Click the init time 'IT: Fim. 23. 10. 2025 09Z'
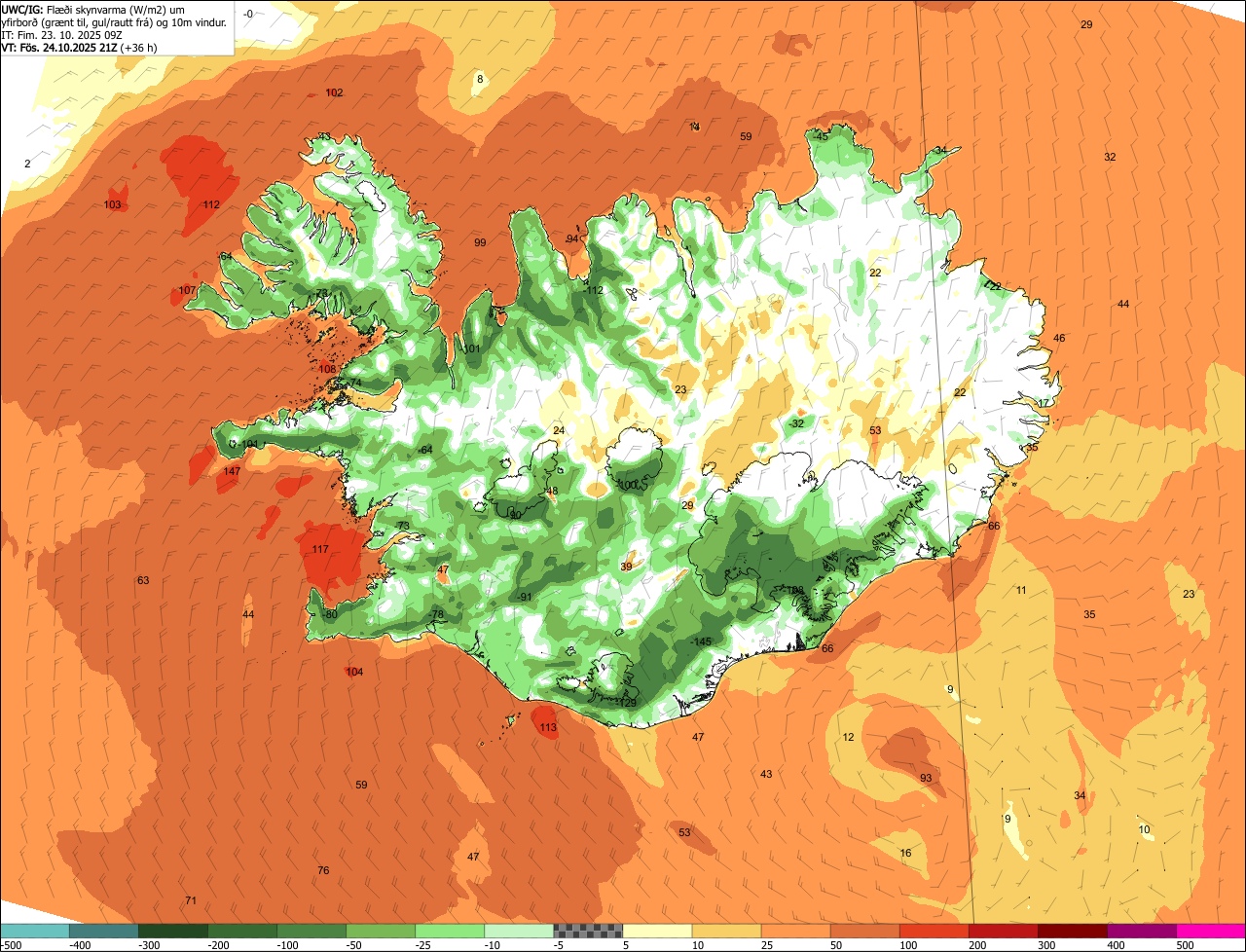This screenshot has height=952, width=1246. point(60,35)
